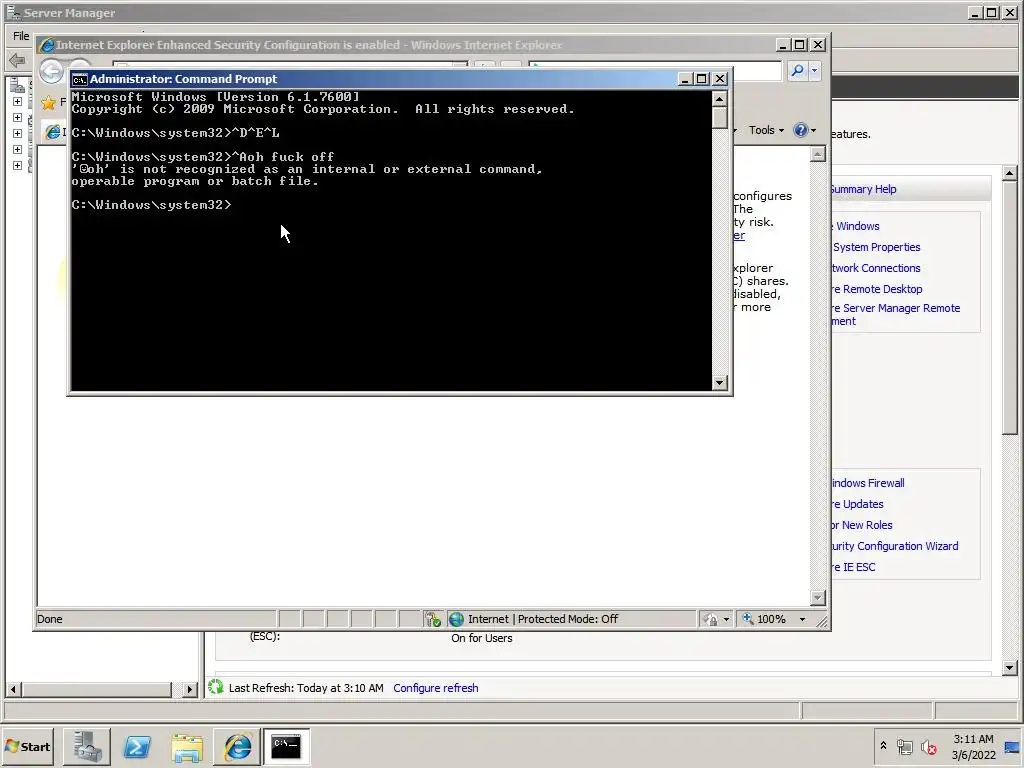Click Server Manager main pane scroll down arrow

1010,667
